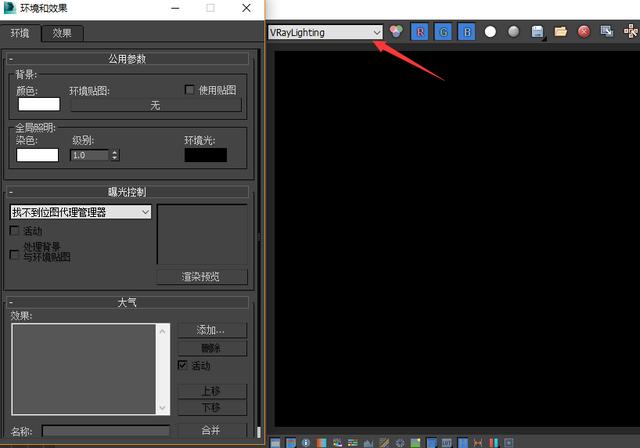Screen dimensions: 640x448
Task: Toggle levels histogram icon
Action: (368, 443)
